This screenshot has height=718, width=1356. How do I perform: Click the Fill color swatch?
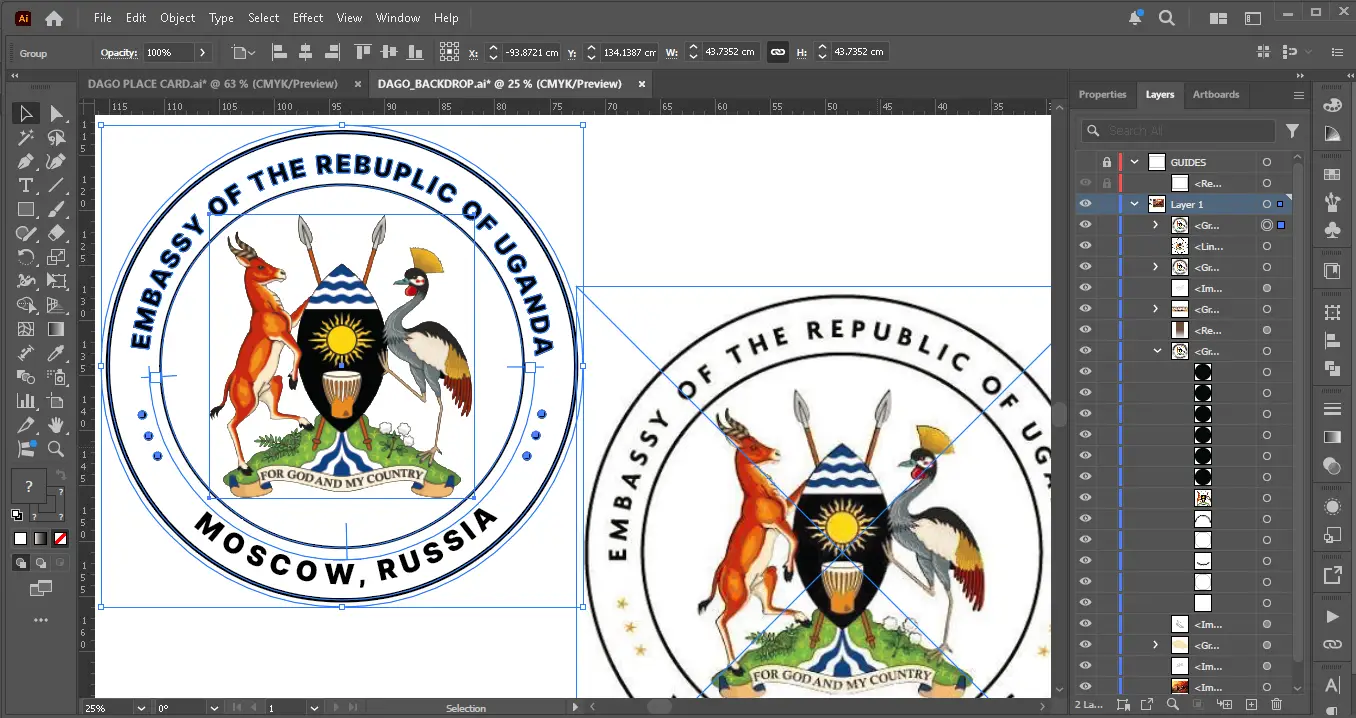tap(28, 486)
